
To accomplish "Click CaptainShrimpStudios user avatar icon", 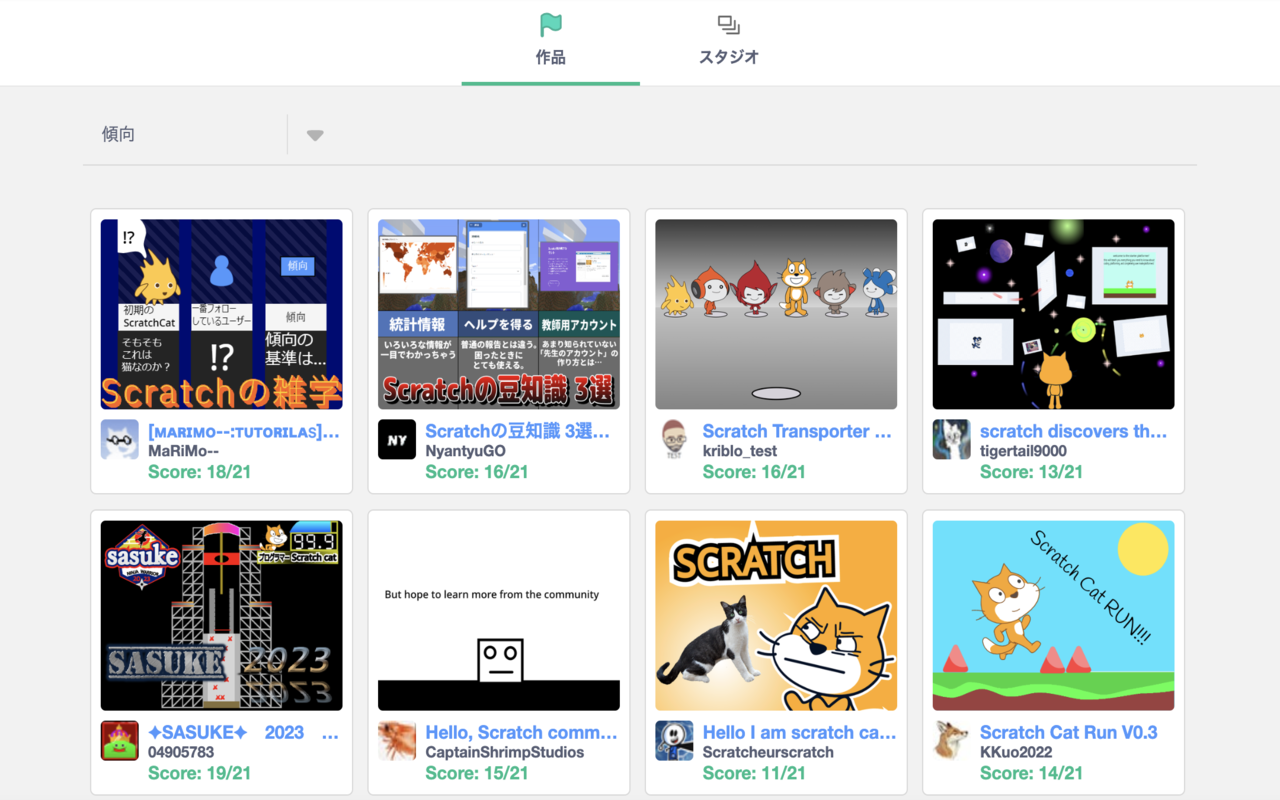I will pos(397,741).
